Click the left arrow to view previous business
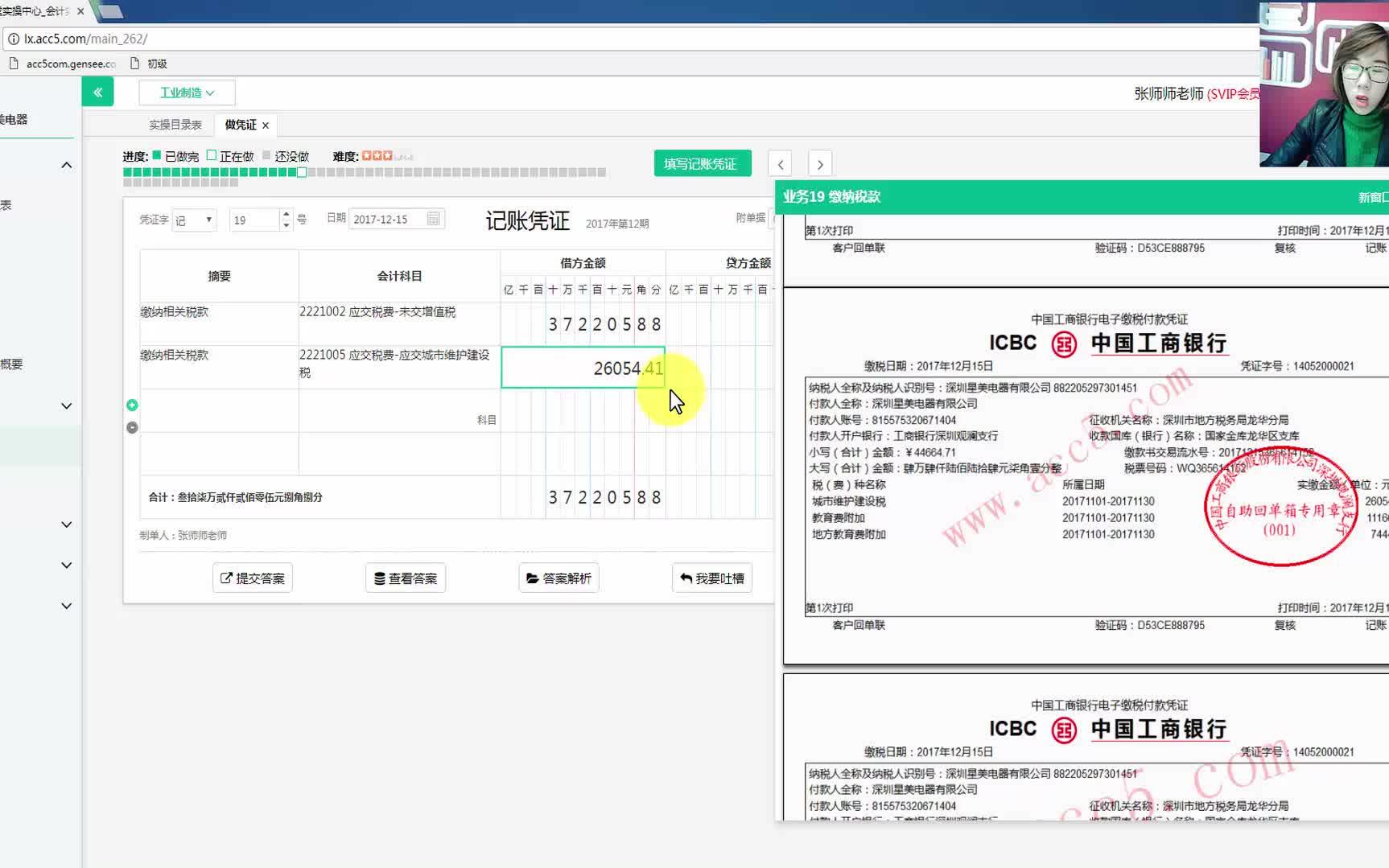This screenshot has width=1389, height=868. pyautogui.click(x=779, y=163)
